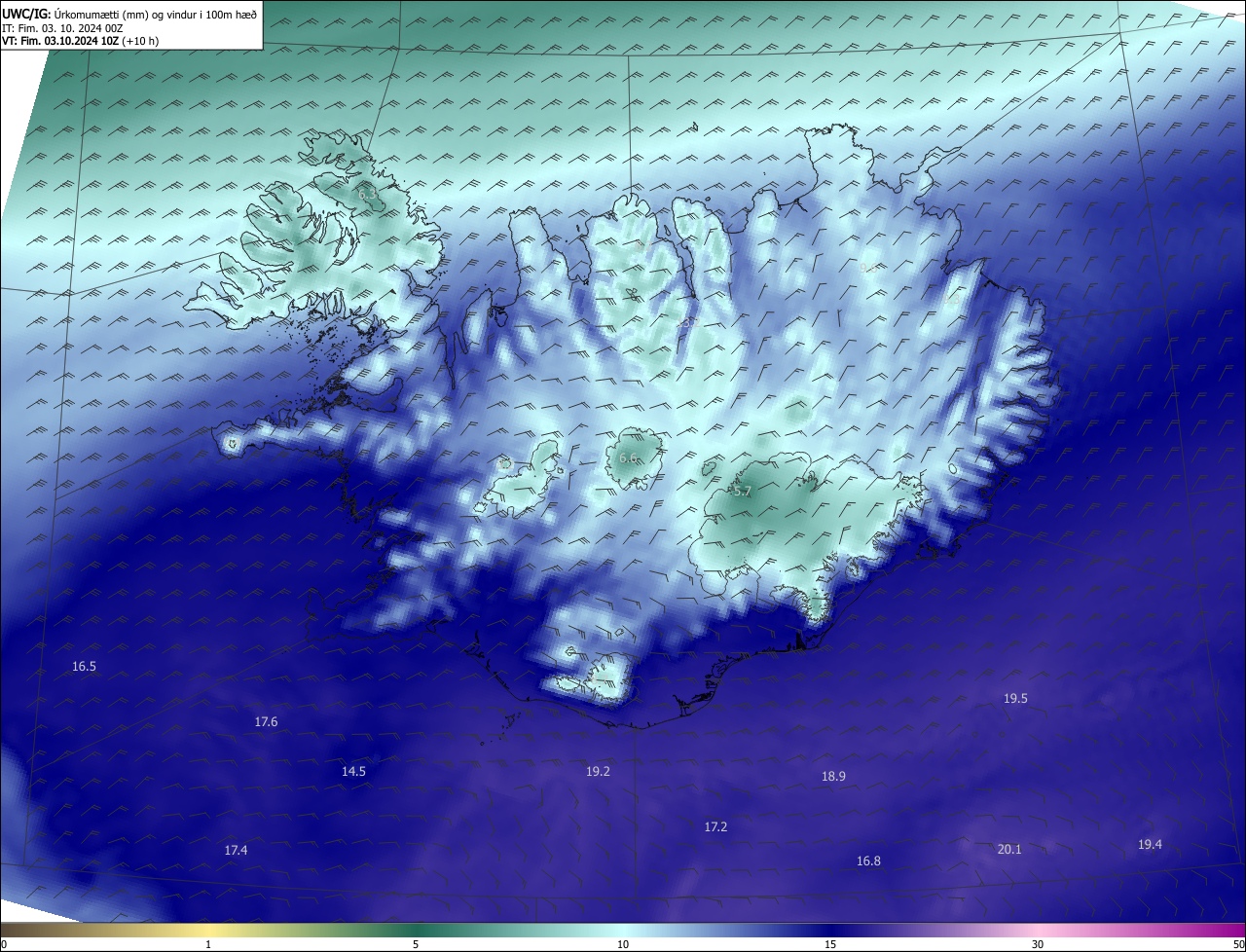1246x952 pixels.
Task: Click the 17.4 value on the map
Action: 236,851
